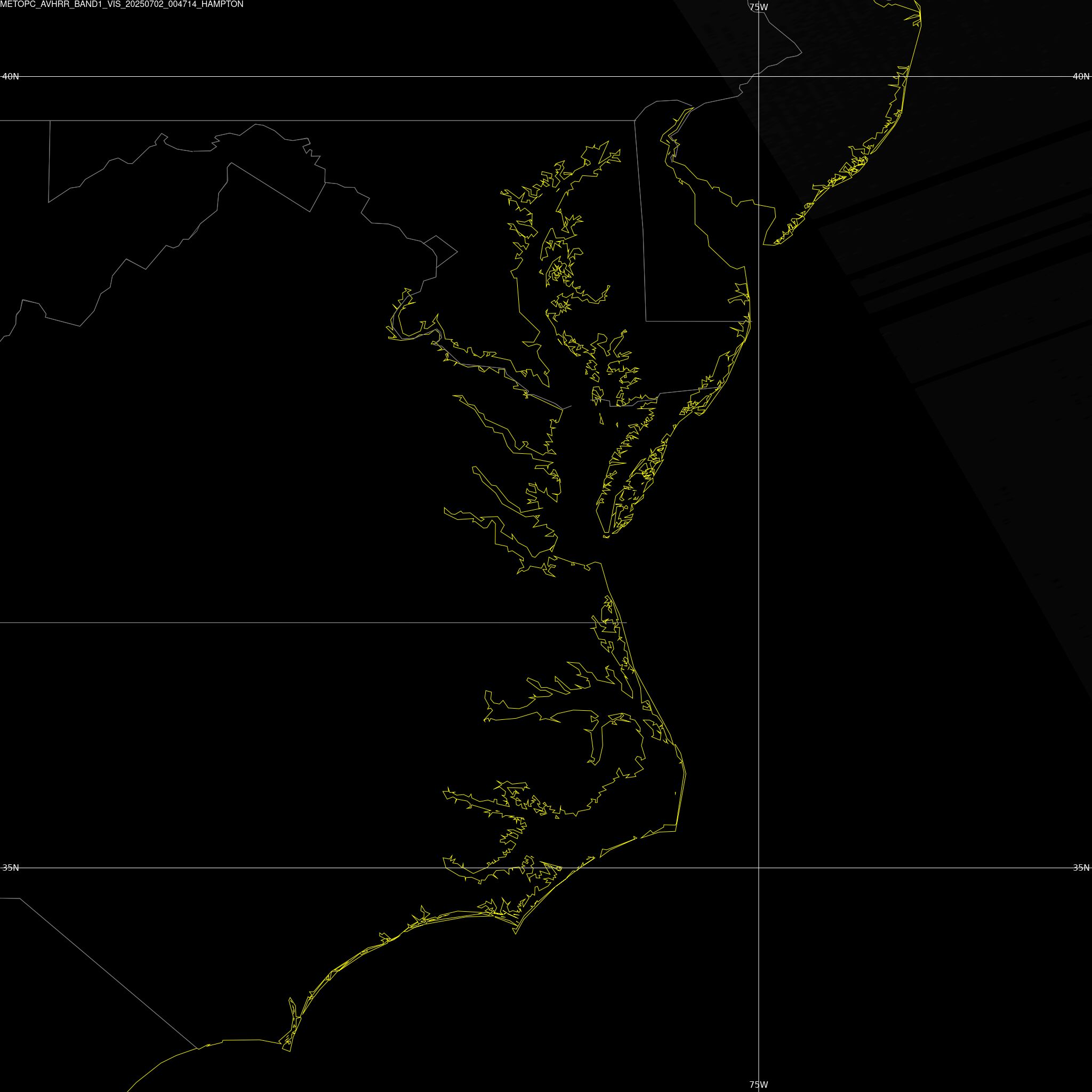Click the right 40N latitude label
1092x1092 pixels.
pos(1081,76)
